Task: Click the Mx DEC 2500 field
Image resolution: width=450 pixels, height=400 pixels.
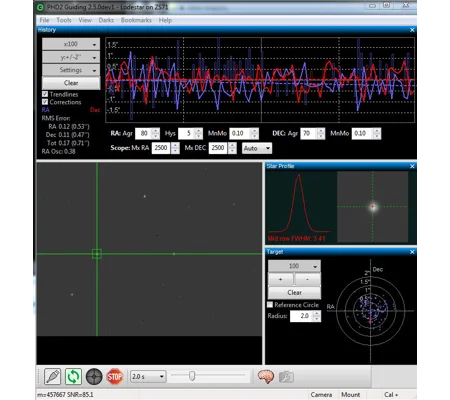Action: (218, 148)
